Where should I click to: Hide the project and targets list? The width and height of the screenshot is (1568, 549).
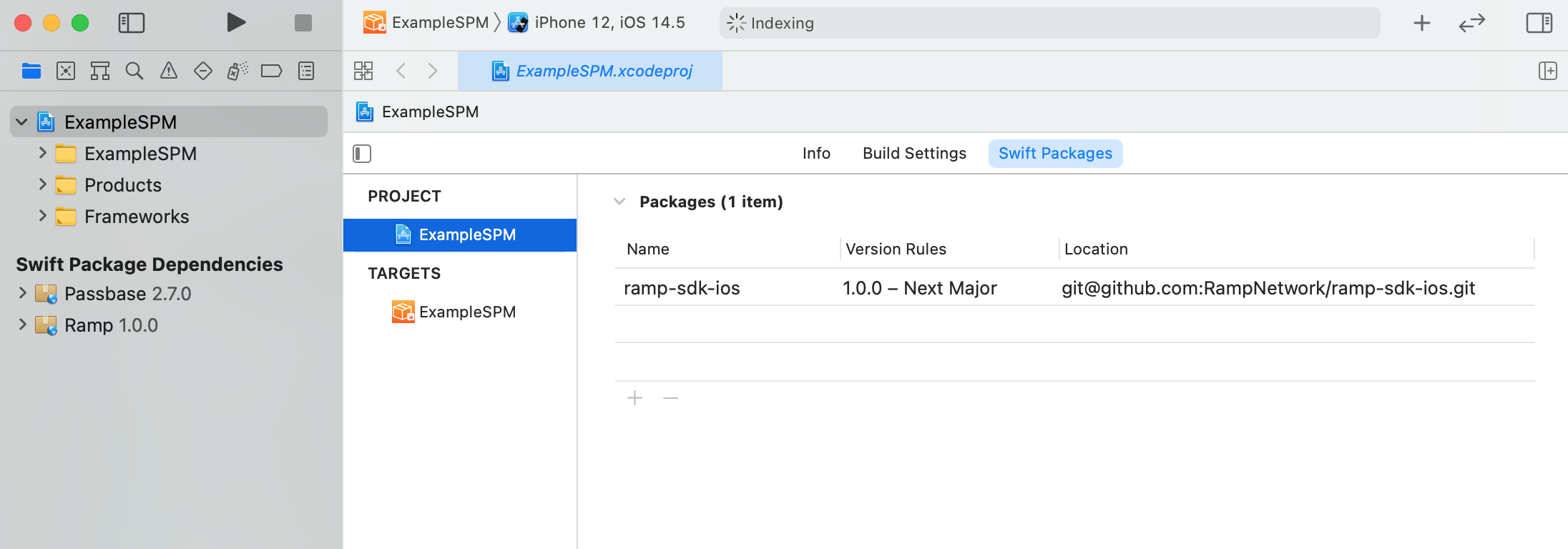tap(362, 154)
